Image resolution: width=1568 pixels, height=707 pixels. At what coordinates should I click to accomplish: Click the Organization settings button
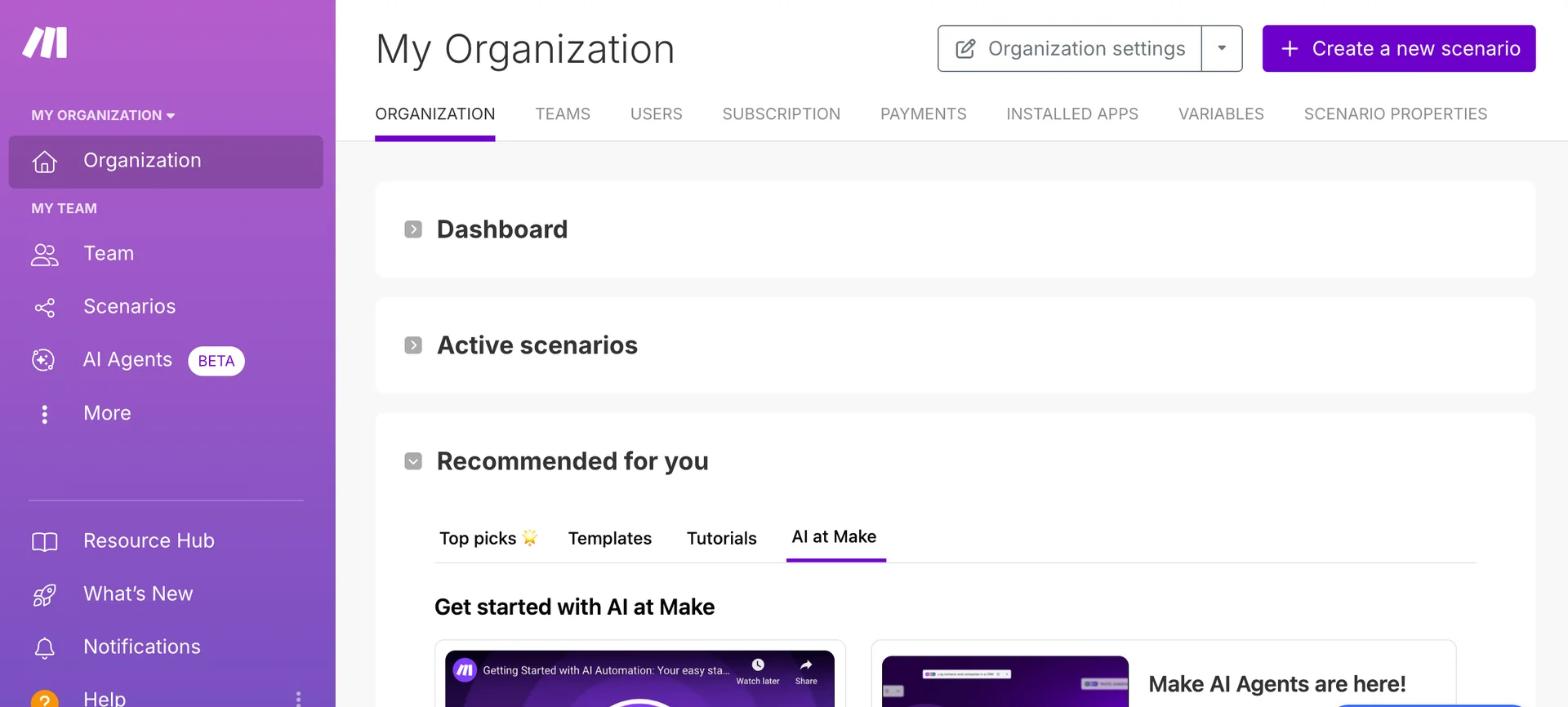point(1070,48)
